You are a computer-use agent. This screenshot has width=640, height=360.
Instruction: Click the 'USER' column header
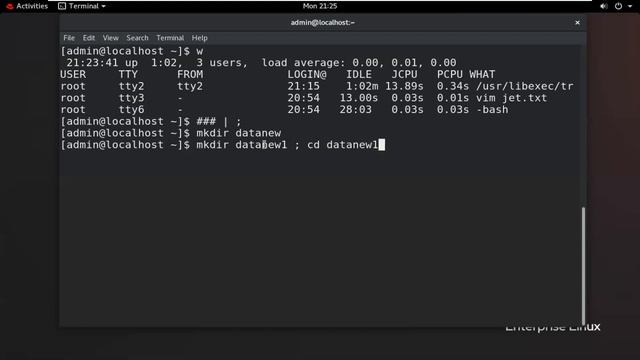[x=73, y=74]
